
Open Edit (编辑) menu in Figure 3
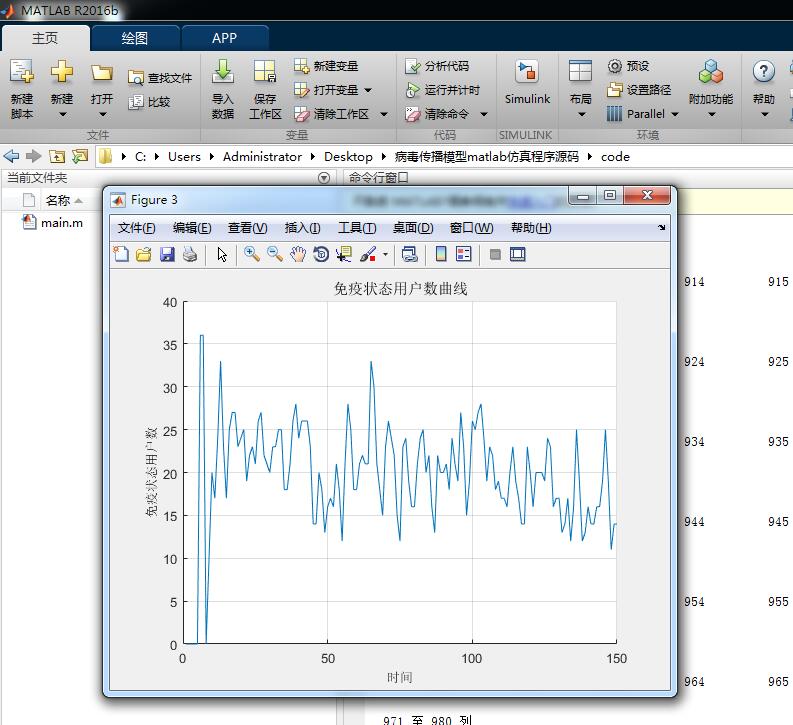pos(192,228)
